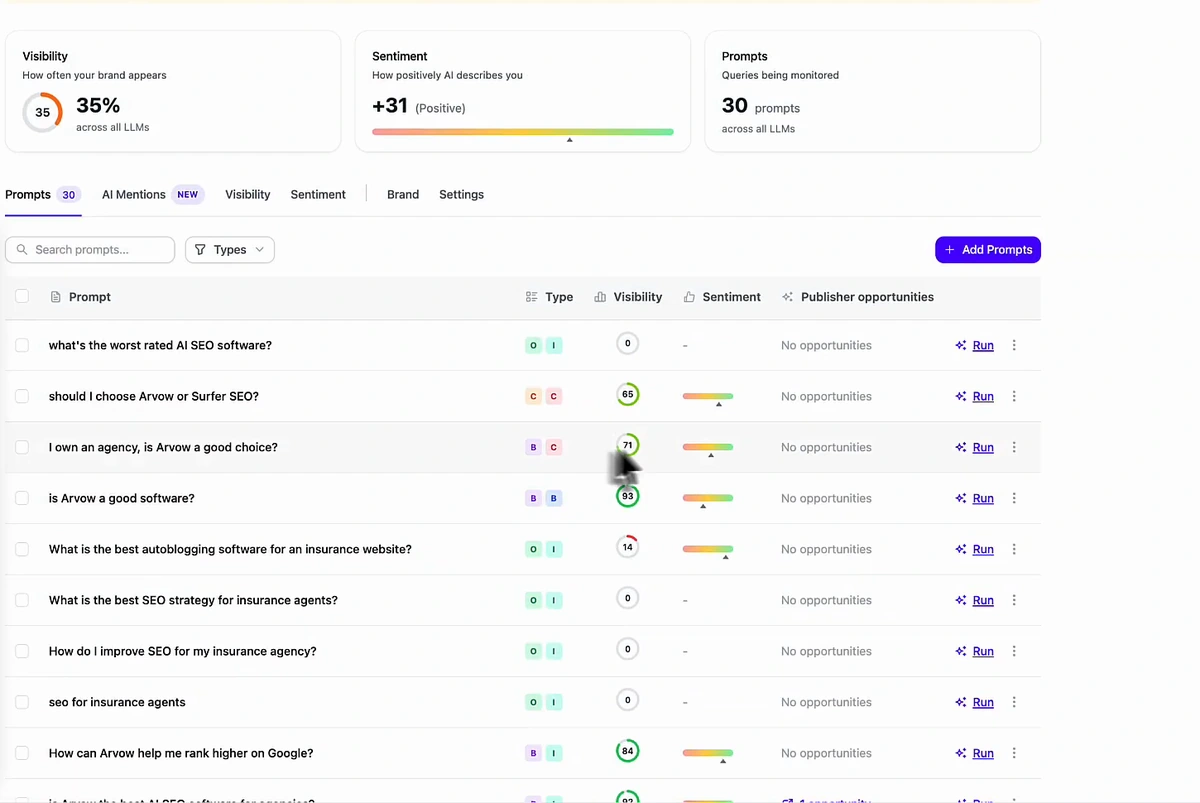Click the chevron on the Types dropdown

pyautogui.click(x=259, y=250)
